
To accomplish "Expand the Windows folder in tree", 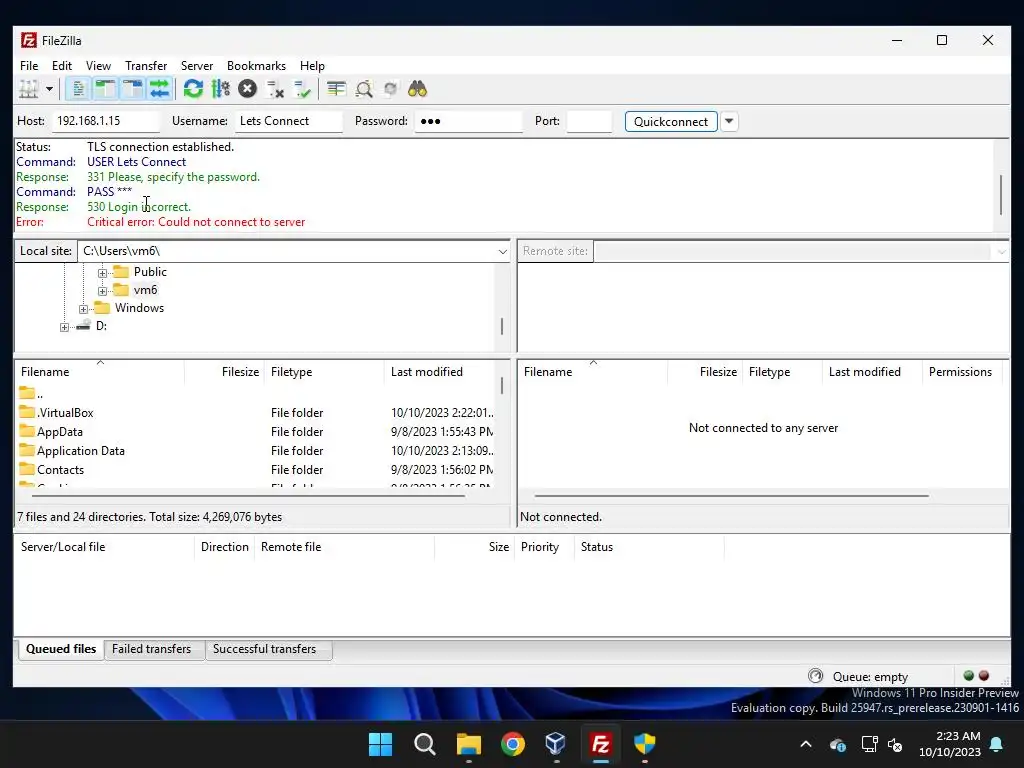I will pos(84,309).
